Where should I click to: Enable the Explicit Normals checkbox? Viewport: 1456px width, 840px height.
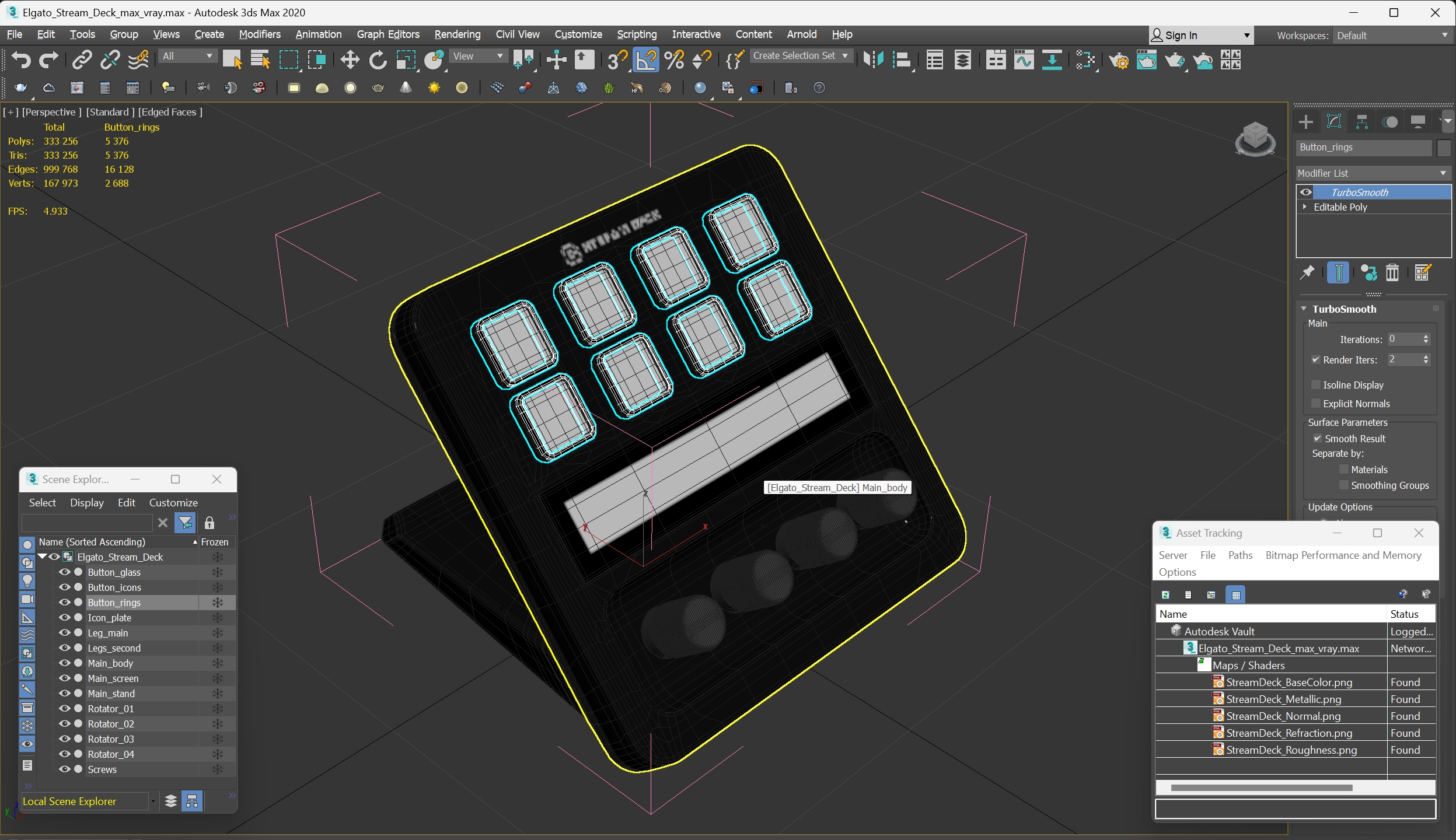tap(1316, 403)
